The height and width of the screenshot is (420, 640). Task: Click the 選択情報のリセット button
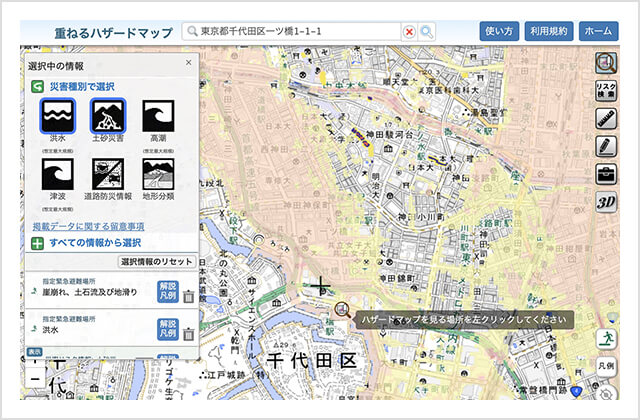(x=157, y=262)
